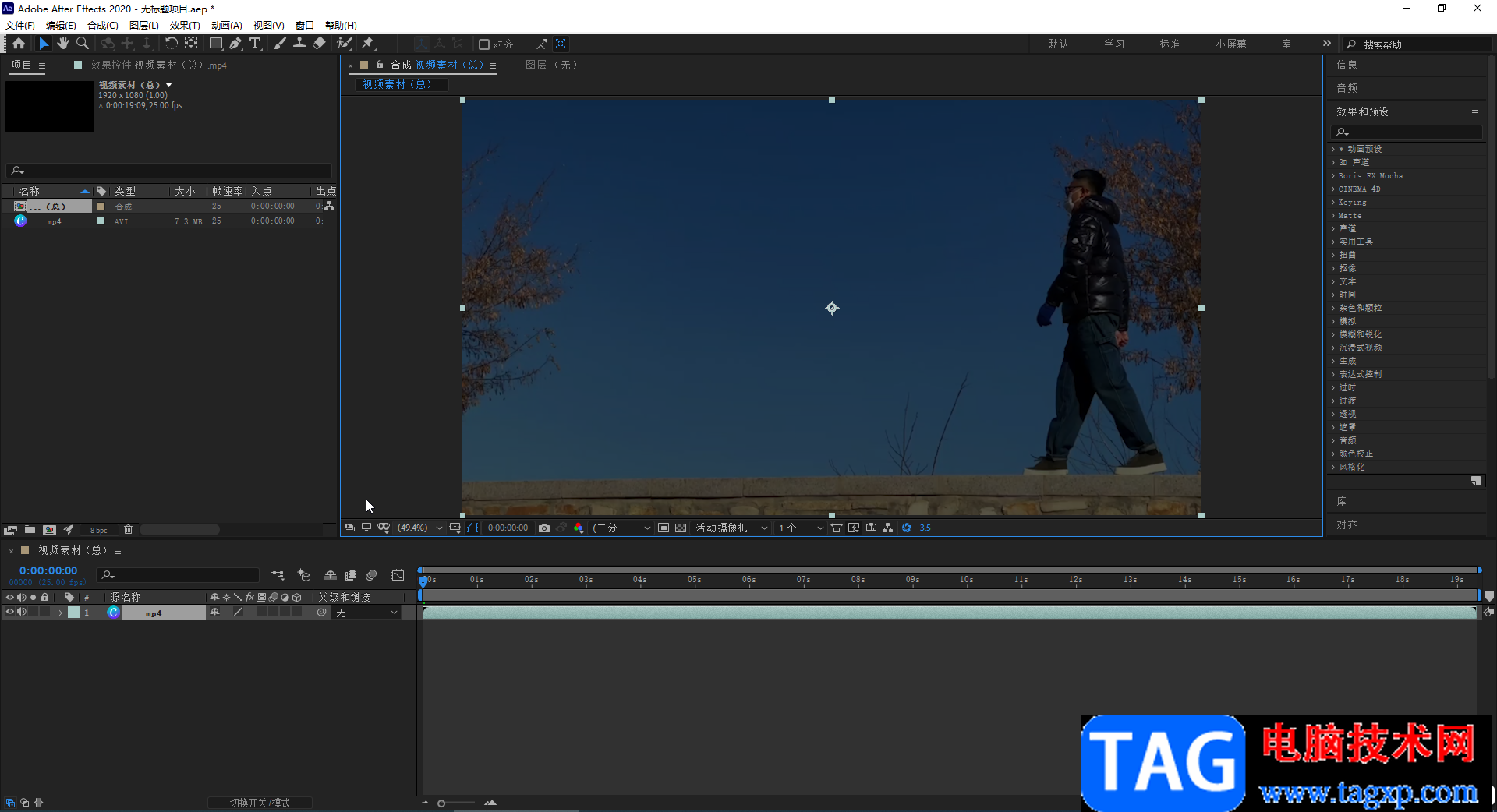The width and height of the screenshot is (1497, 812).
Task: Go to the Home screen icon
Action: pyautogui.click(x=19, y=44)
